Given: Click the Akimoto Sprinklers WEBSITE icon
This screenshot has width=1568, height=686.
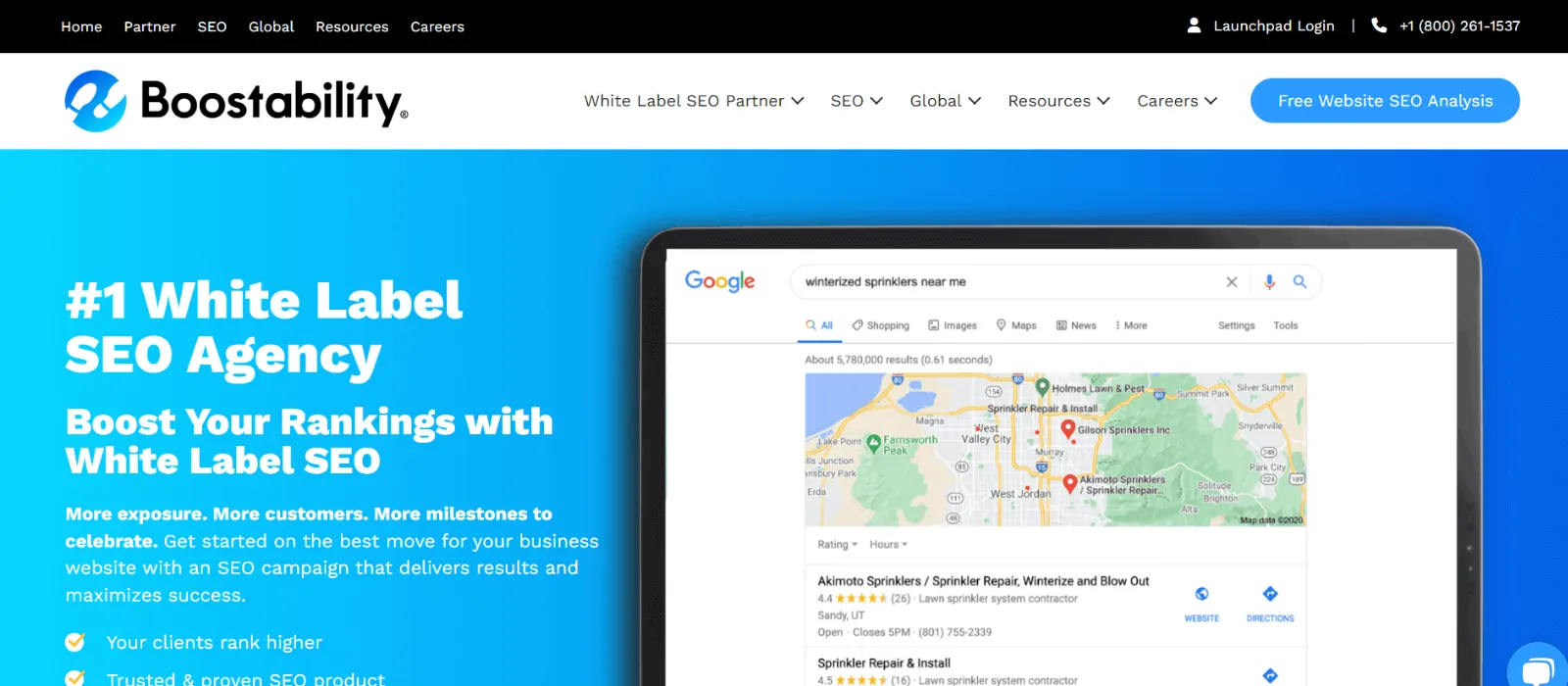Looking at the screenshot, I should [1201, 594].
